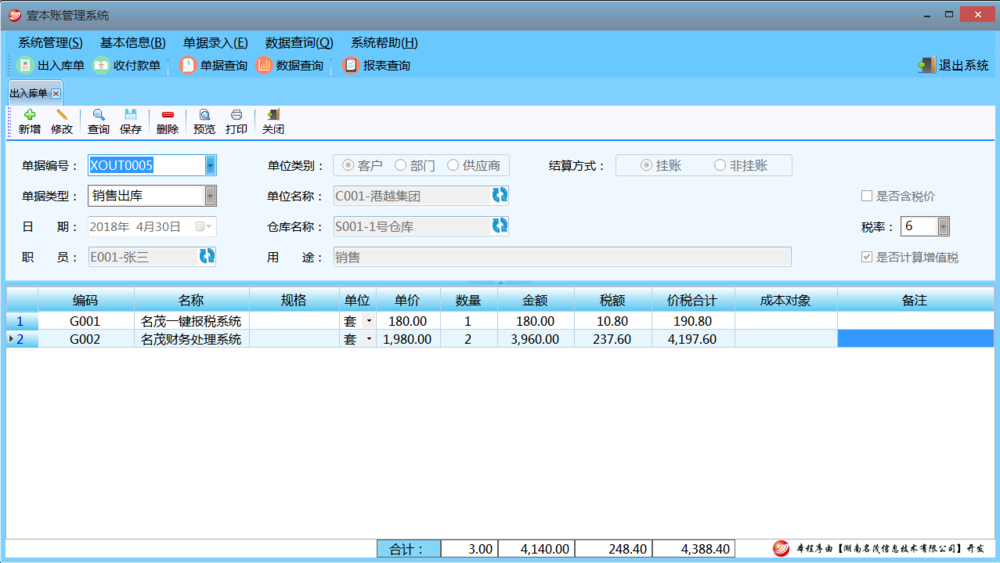Screen dimensions: 1000x563
Task: Click the 删除 delete icon
Action: click(x=168, y=115)
